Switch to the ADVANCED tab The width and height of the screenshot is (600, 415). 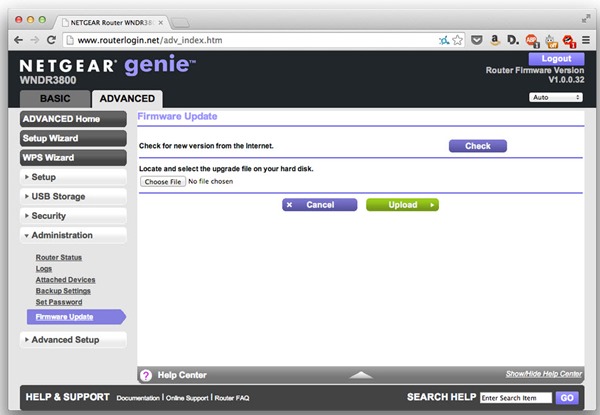127,99
